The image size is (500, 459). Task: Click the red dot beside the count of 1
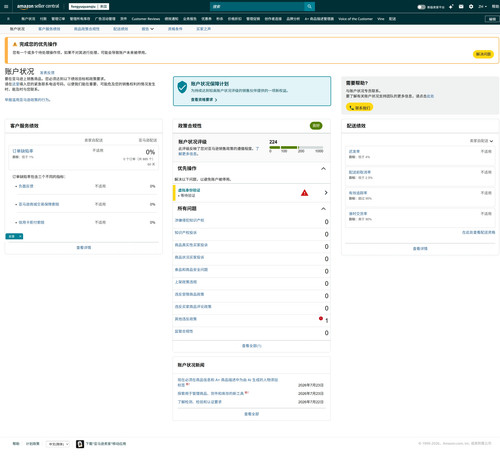coord(321,318)
